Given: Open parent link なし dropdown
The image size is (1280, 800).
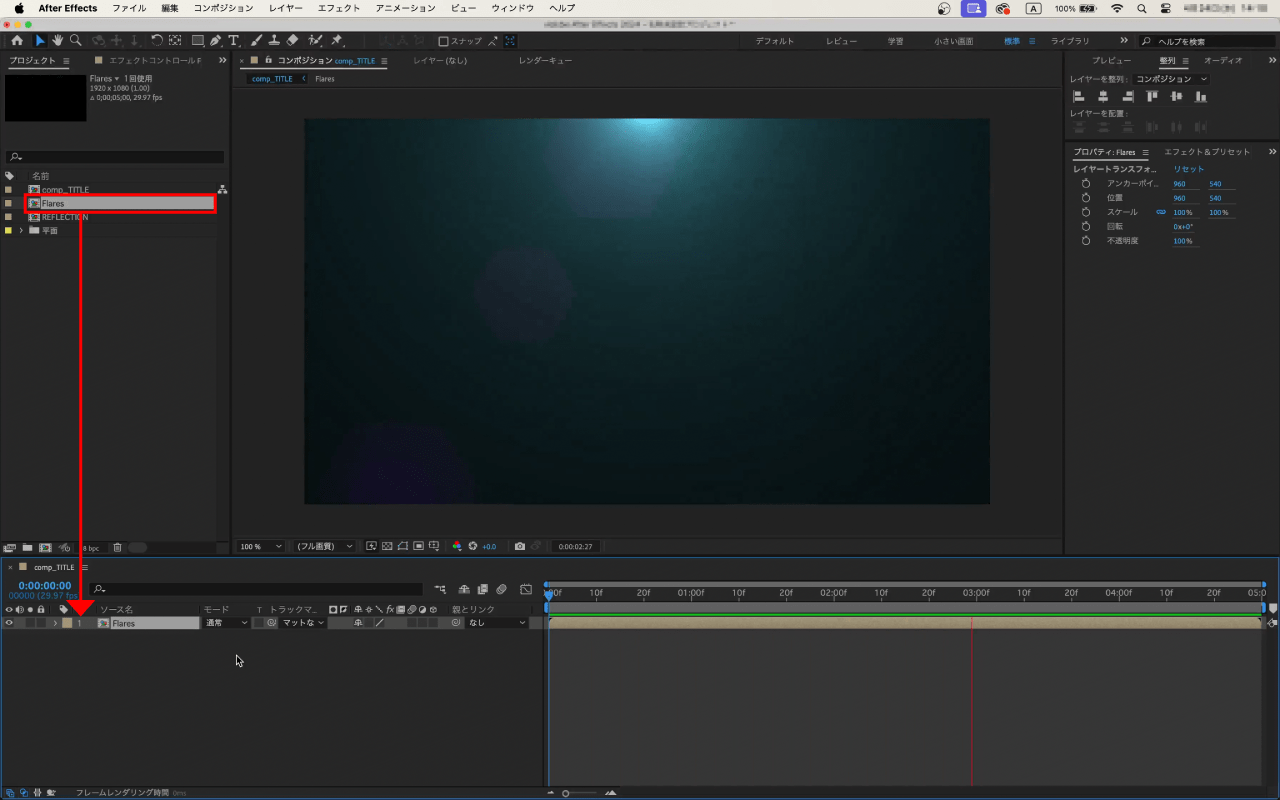Looking at the screenshot, I should [496, 623].
